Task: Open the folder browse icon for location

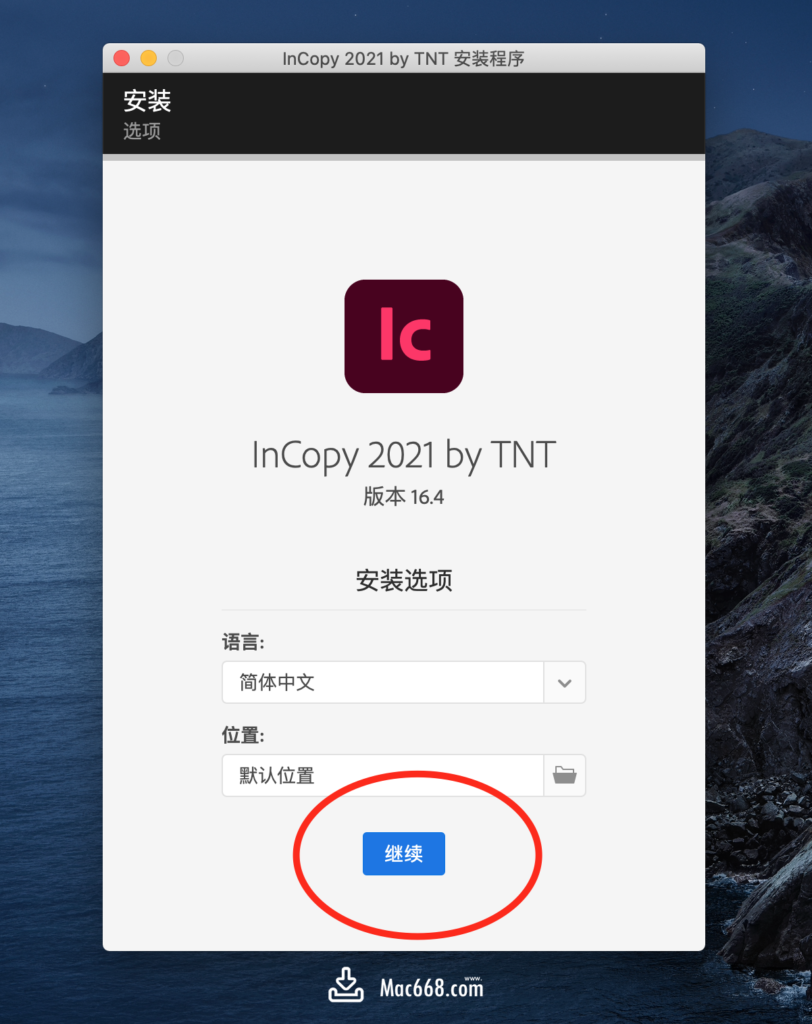Action: (x=564, y=775)
